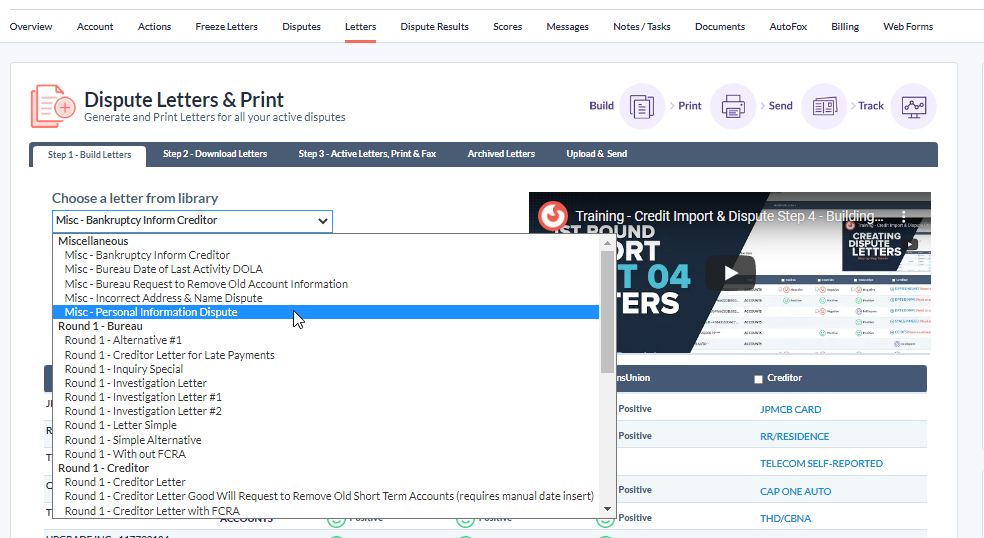This screenshot has width=984, height=538.
Task: Switch to Step 2 - Download Letters tab
Action: point(215,154)
